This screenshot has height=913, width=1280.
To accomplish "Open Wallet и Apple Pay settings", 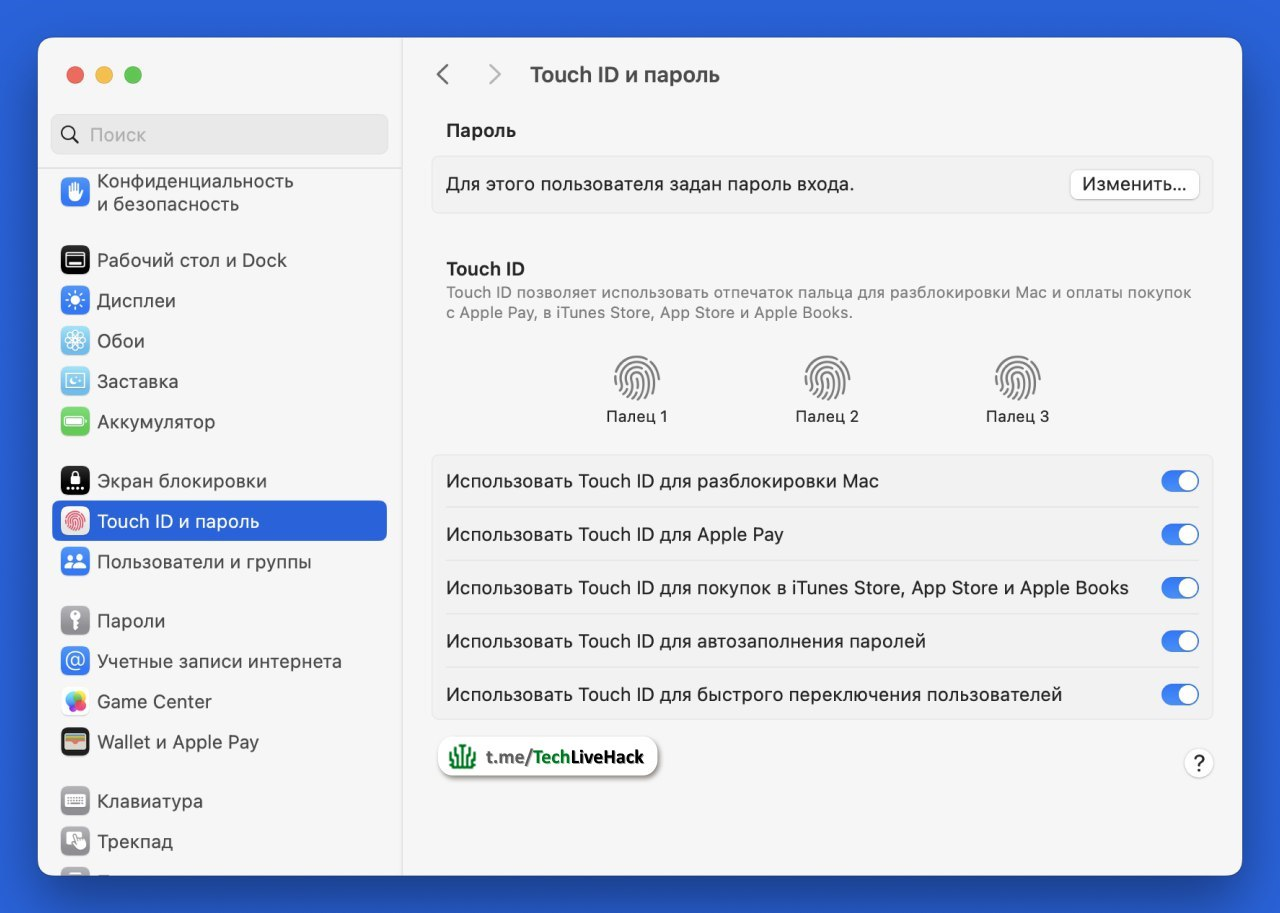I will [219, 742].
